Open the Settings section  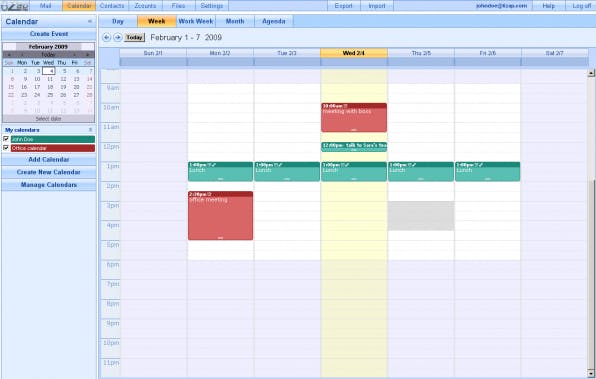tap(212, 6)
